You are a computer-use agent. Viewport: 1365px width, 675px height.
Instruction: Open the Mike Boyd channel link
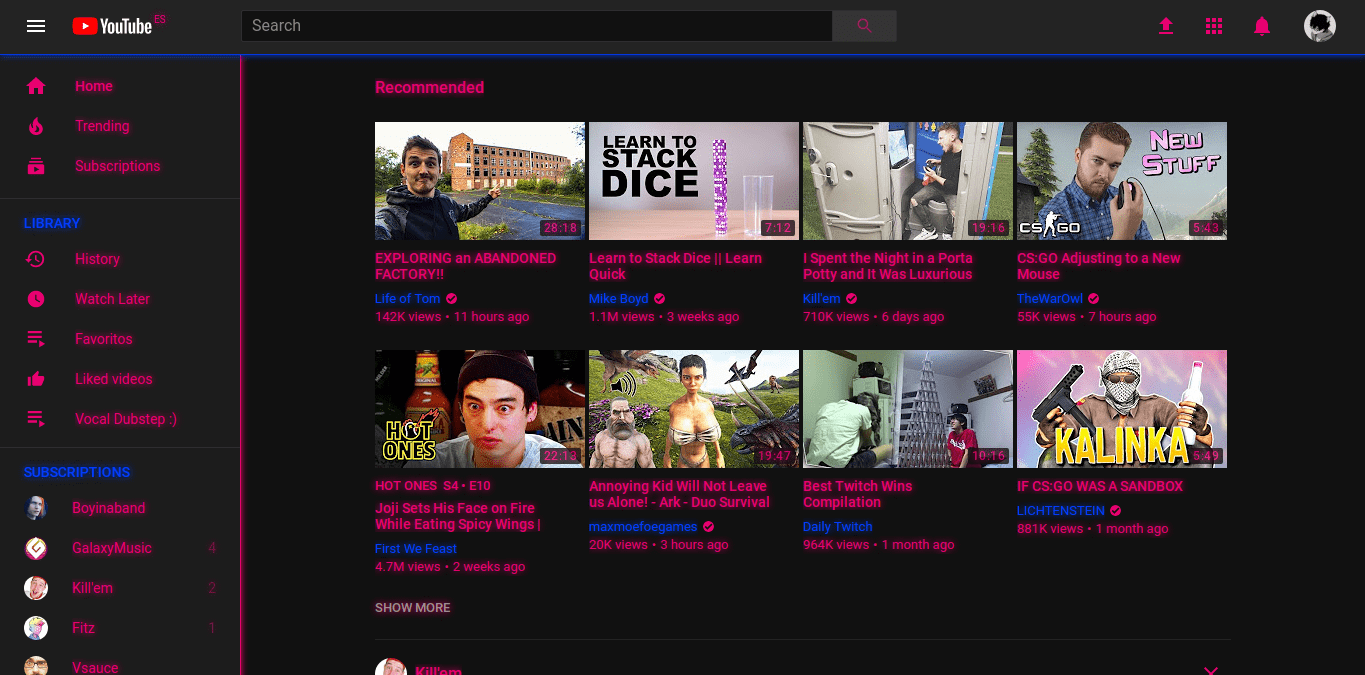618,299
